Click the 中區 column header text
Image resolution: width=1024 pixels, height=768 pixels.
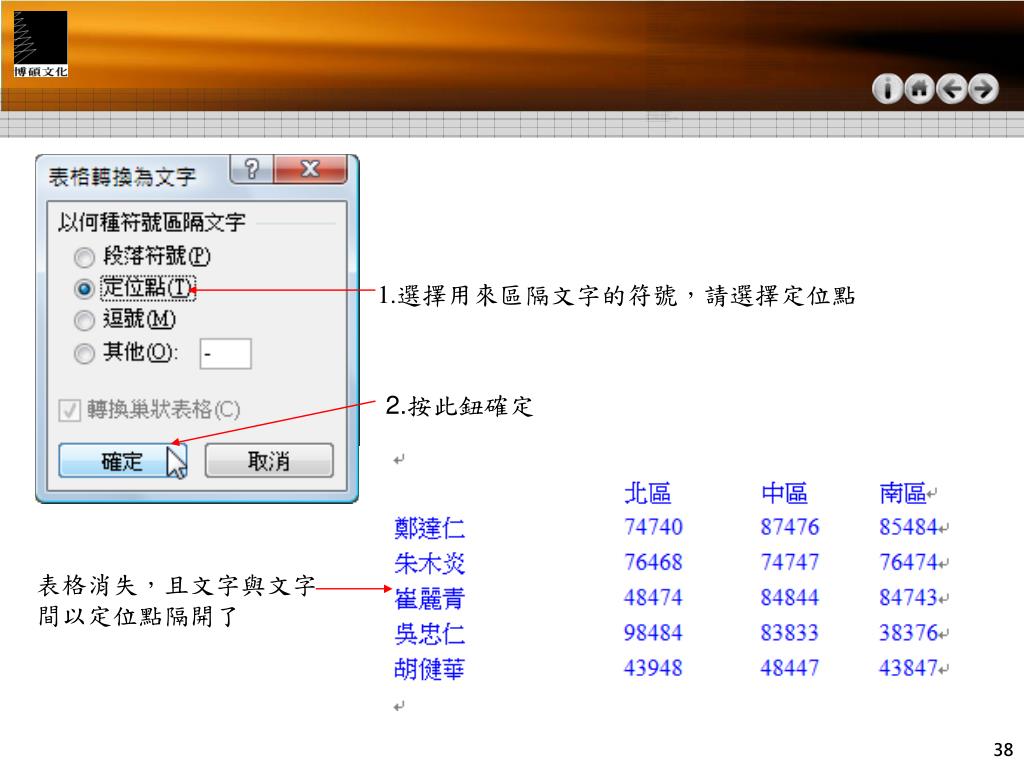pyautogui.click(x=784, y=493)
